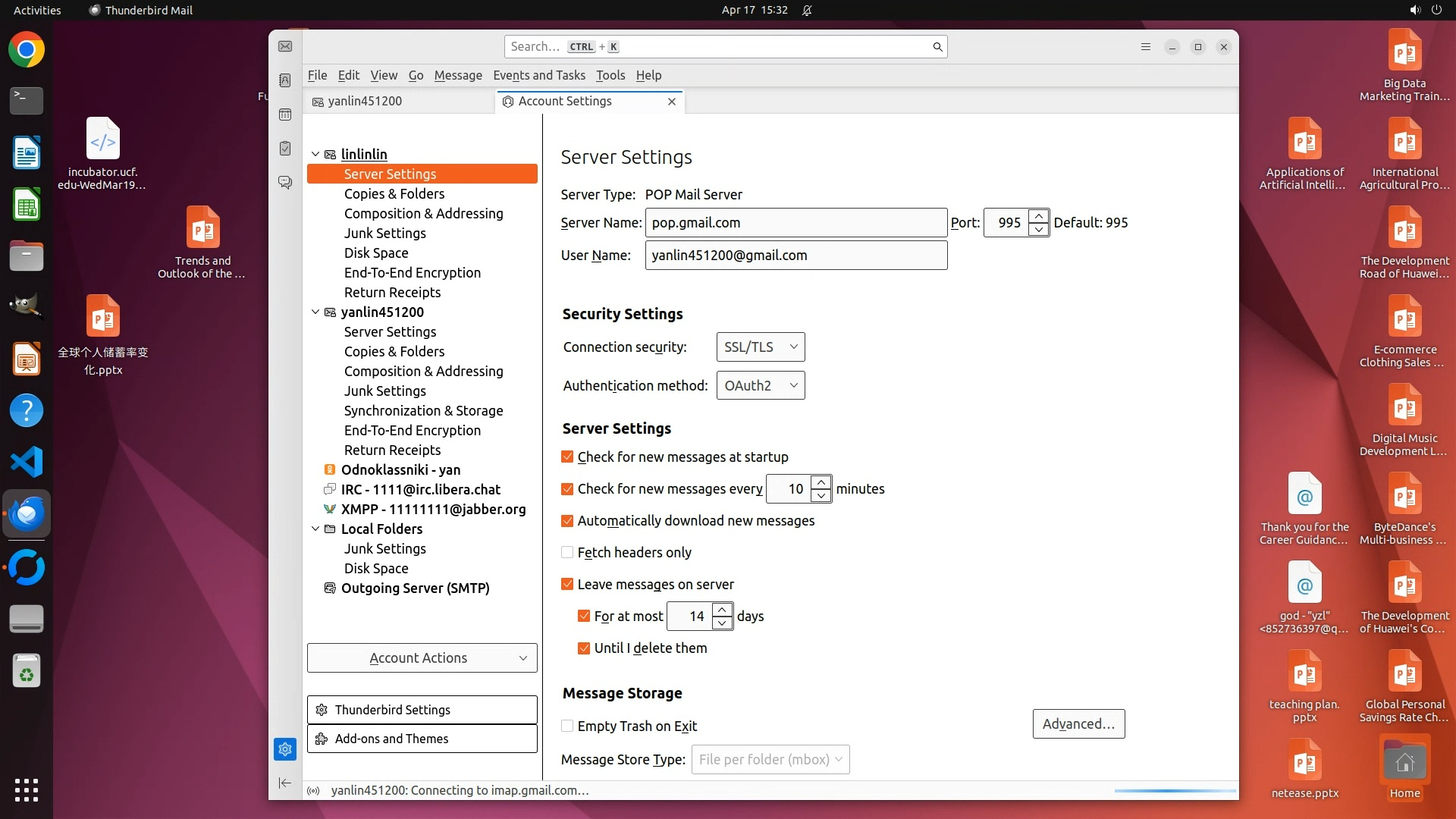Open the Tools menu
Screen dimensions: 1456x819
[x=610, y=75]
